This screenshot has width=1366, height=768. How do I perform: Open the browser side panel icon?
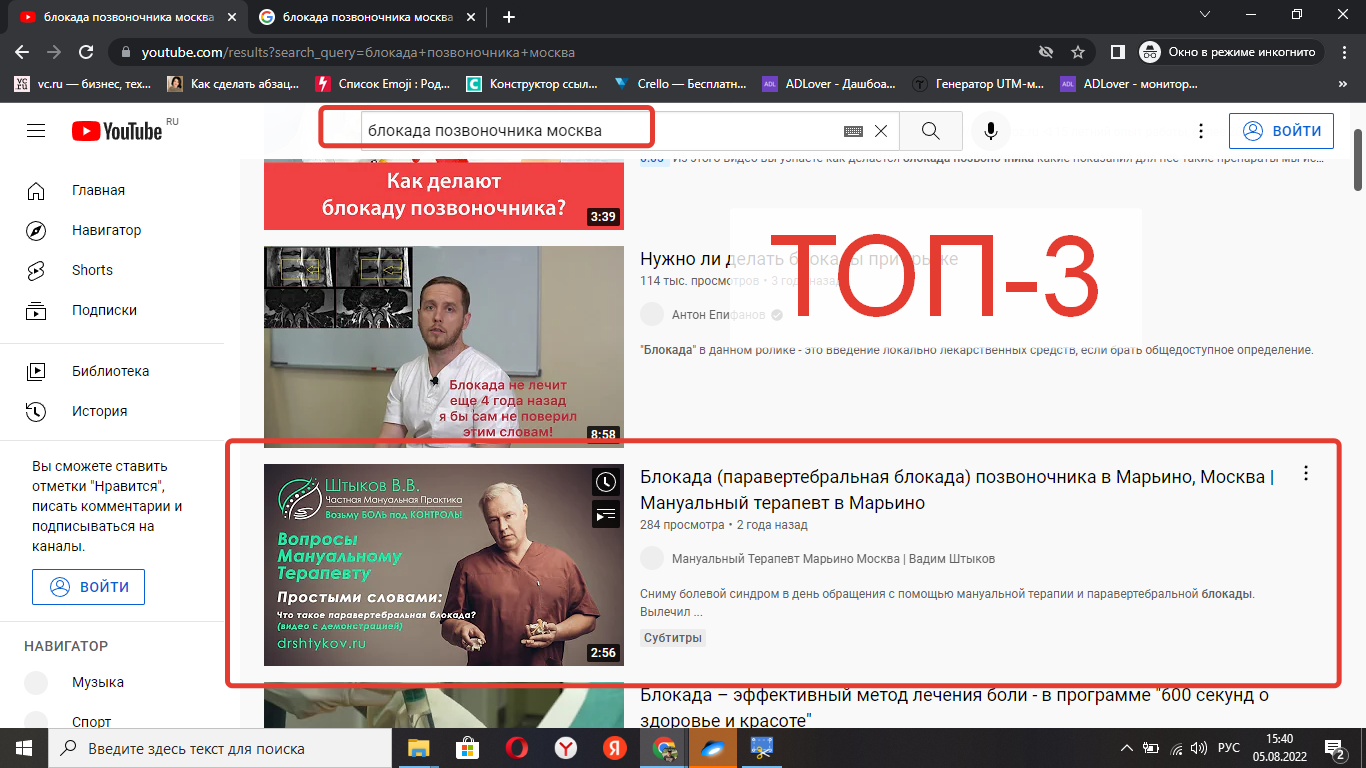pyautogui.click(x=1118, y=52)
